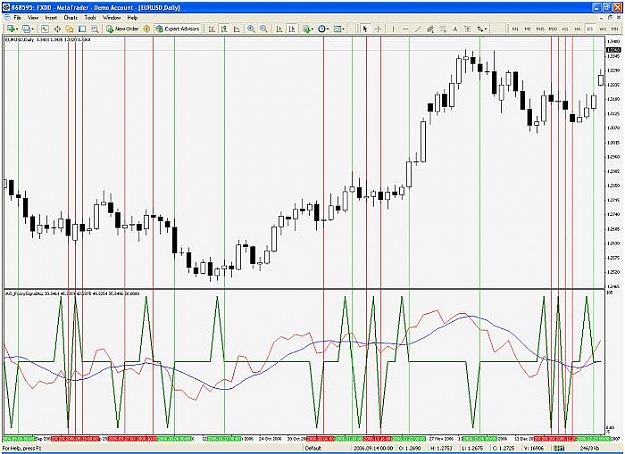Open the Strategy Tester icon
This screenshot has height=454, width=625.
(95, 29)
